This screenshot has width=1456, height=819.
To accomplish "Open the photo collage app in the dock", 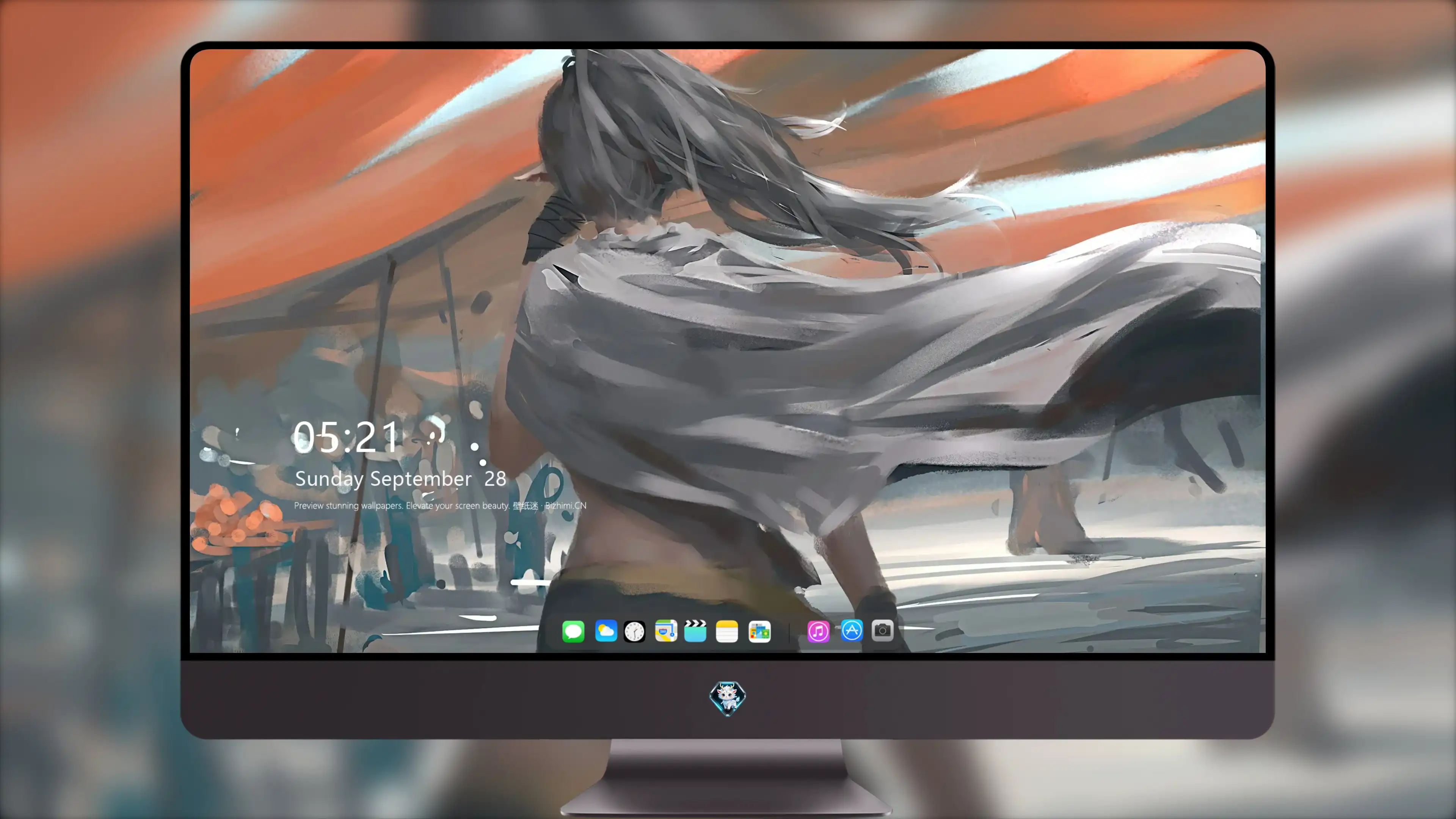I will (x=759, y=631).
